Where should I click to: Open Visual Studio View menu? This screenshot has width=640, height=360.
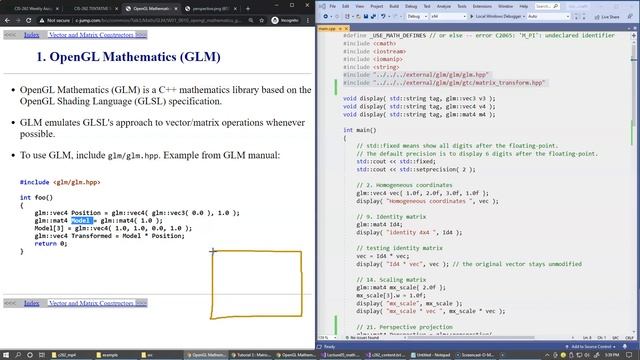pos(360,6)
